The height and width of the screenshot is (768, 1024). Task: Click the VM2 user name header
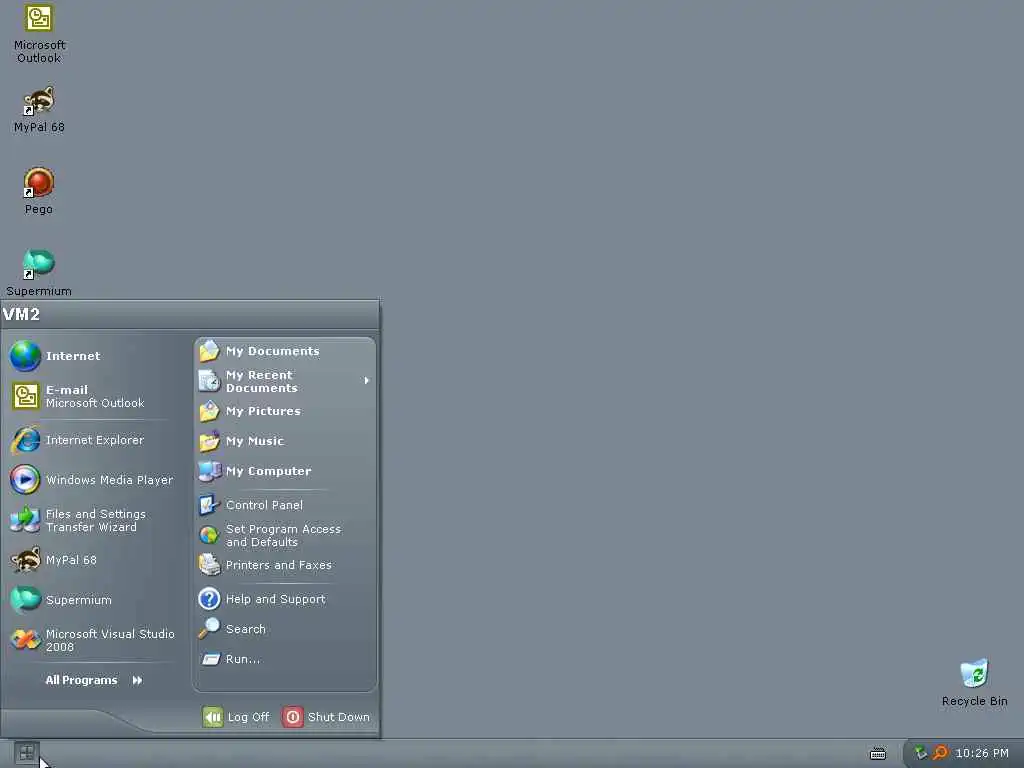click(22, 314)
